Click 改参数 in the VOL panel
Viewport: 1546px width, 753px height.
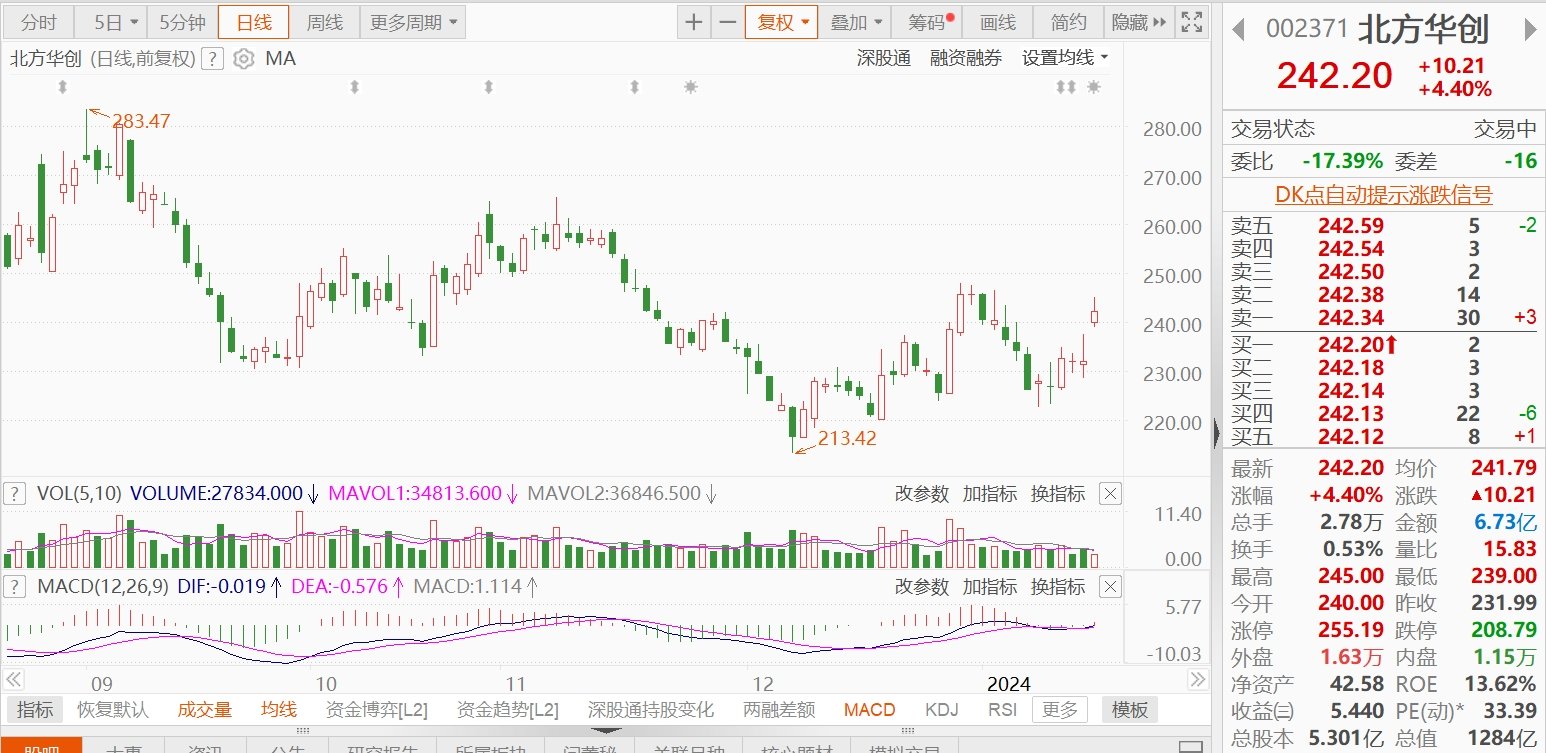pyautogui.click(x=921, y=493)
